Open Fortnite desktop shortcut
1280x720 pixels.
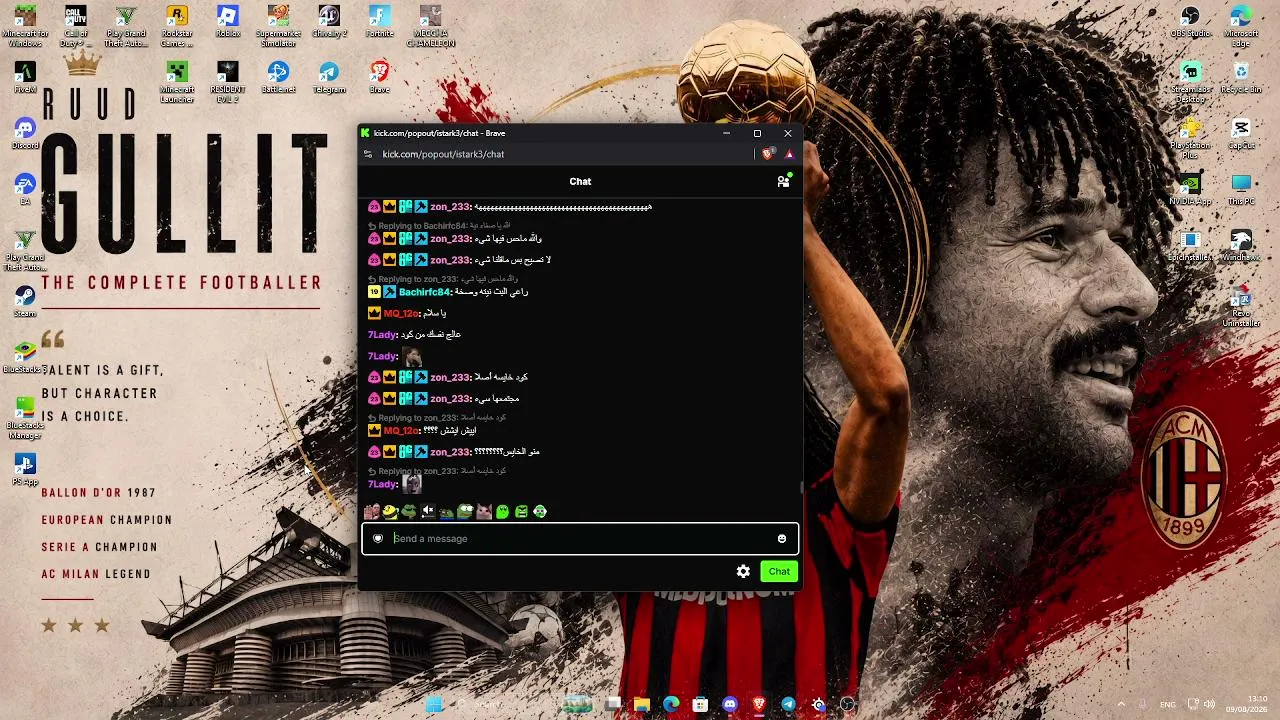click(380, 22)
